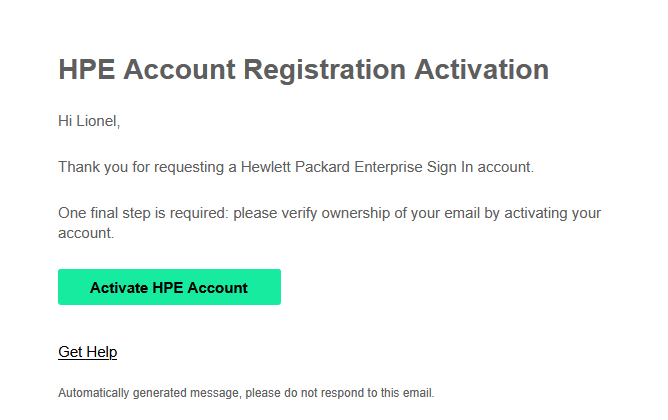
Task: Click the word "Activation" in the heading
Action: [482, 70]
